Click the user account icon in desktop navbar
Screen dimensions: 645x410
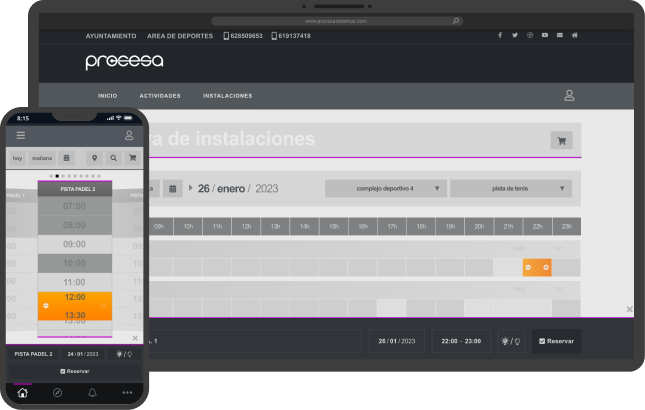click(x=569, y=96)
